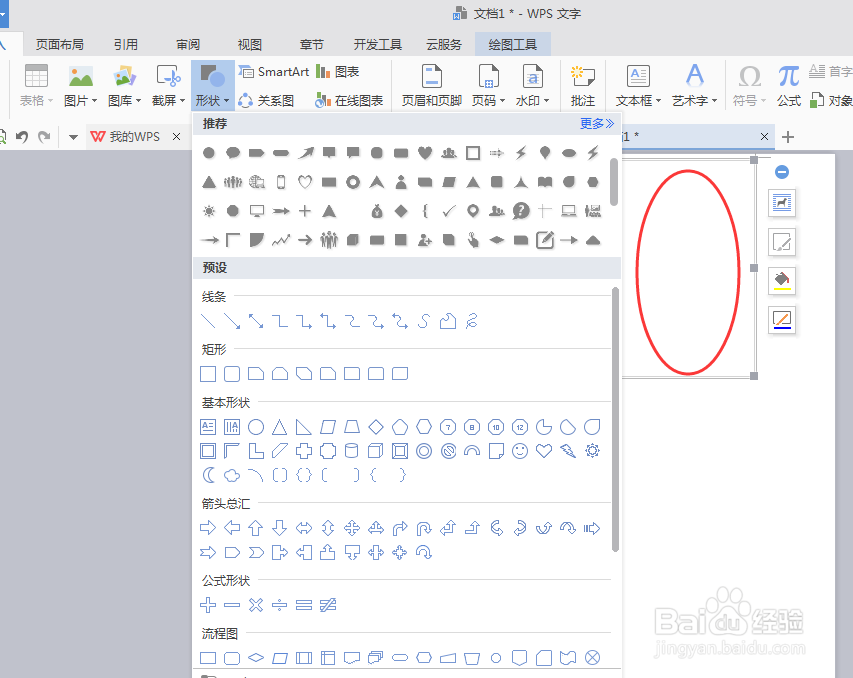The image size is (853, 678).
Task: Pick the lightning bolt in 基本形状
Action: tap(568, 451)
